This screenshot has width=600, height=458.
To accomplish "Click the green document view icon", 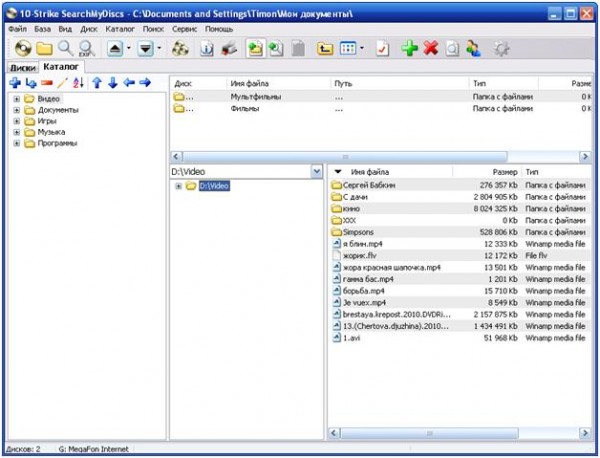I will pyautogui.click(x=276, y=49).
